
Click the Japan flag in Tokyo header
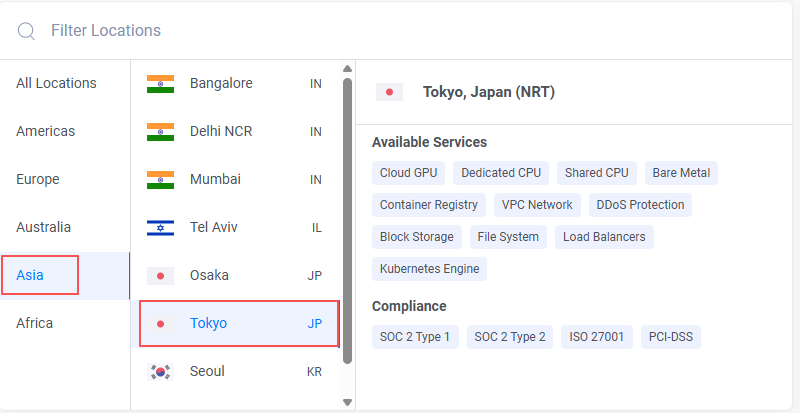coord(389,92)
